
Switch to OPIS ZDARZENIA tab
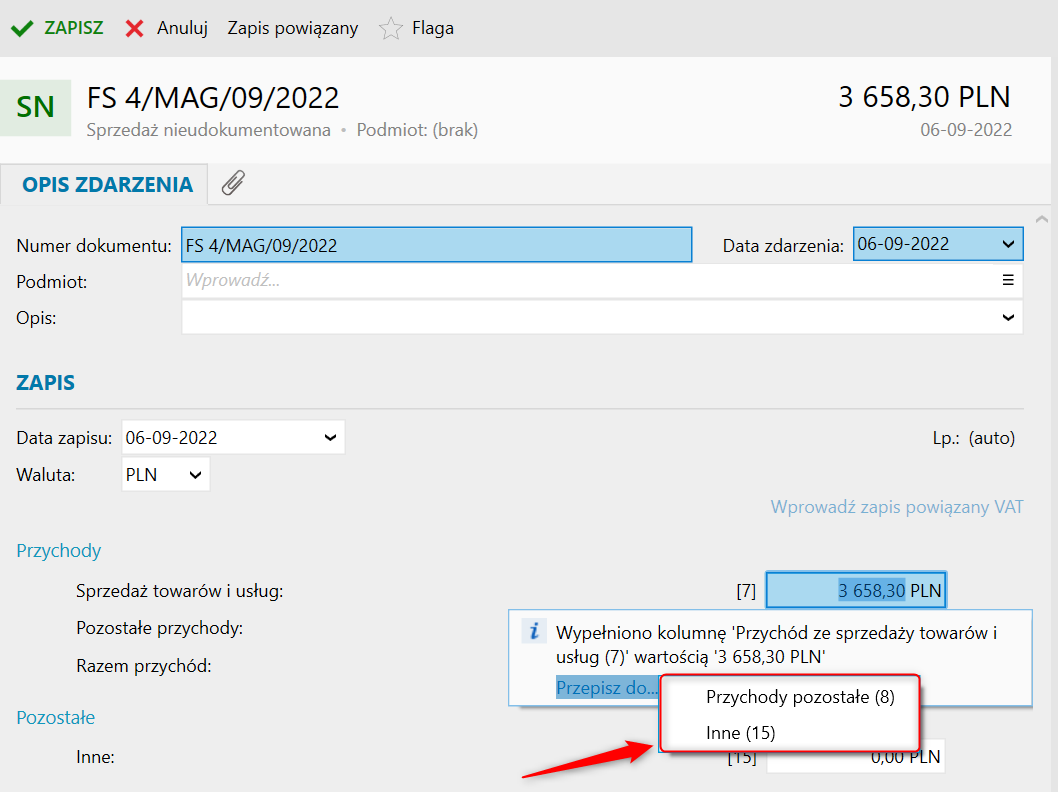[107, 184]
